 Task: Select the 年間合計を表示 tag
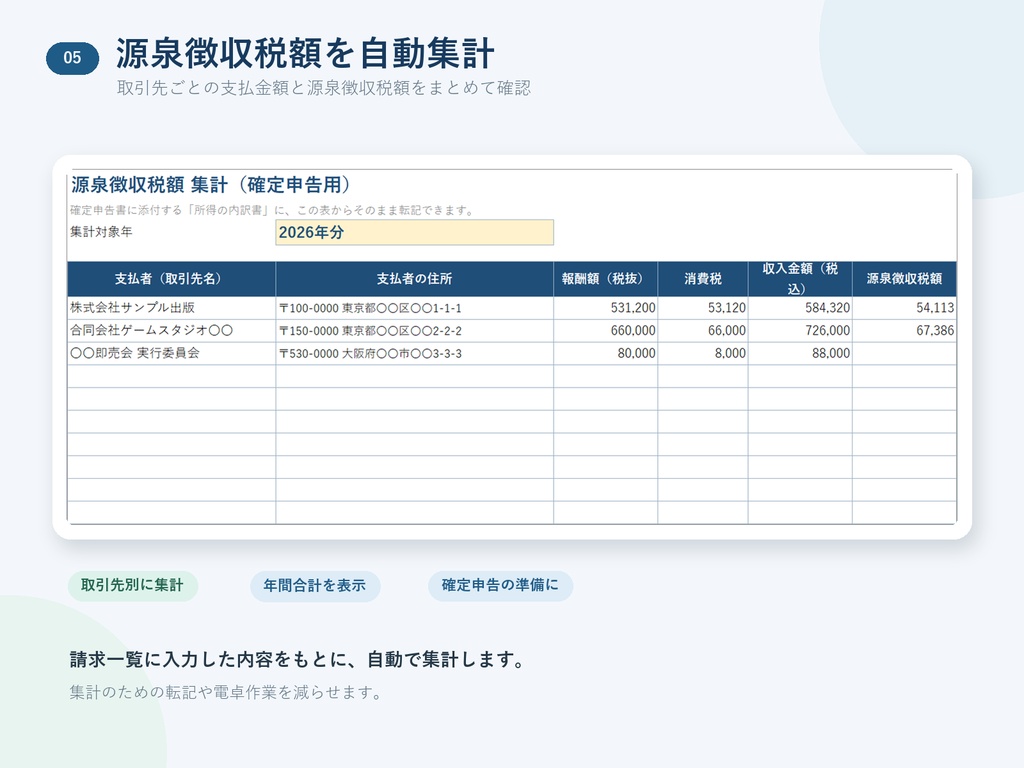(315, 586)
